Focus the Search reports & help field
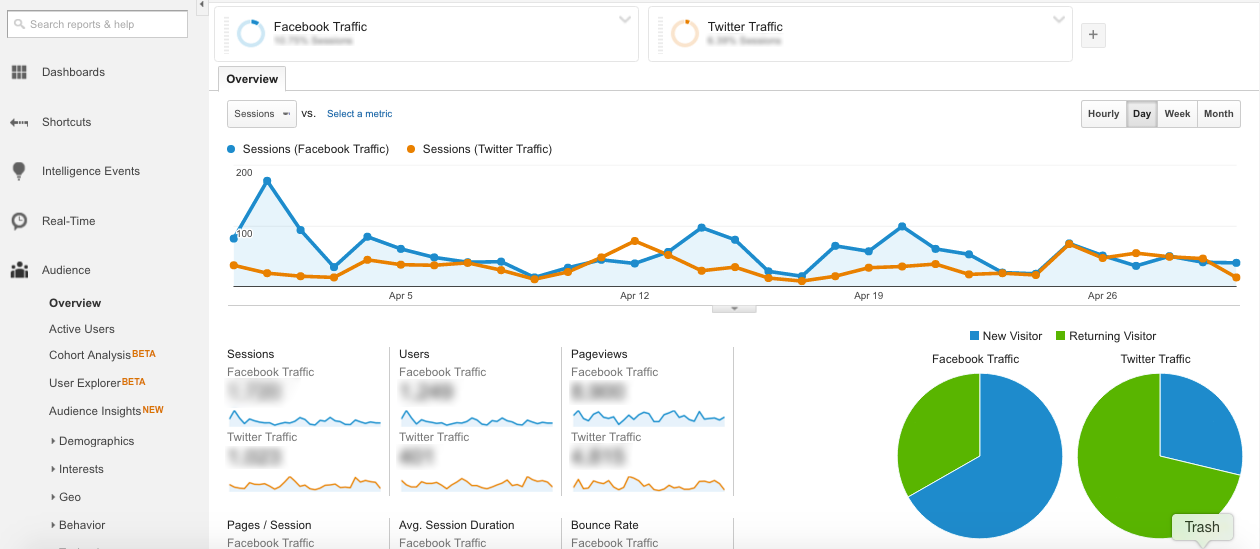This screenshot has width=1260, height=549. [x=98, y=24]
